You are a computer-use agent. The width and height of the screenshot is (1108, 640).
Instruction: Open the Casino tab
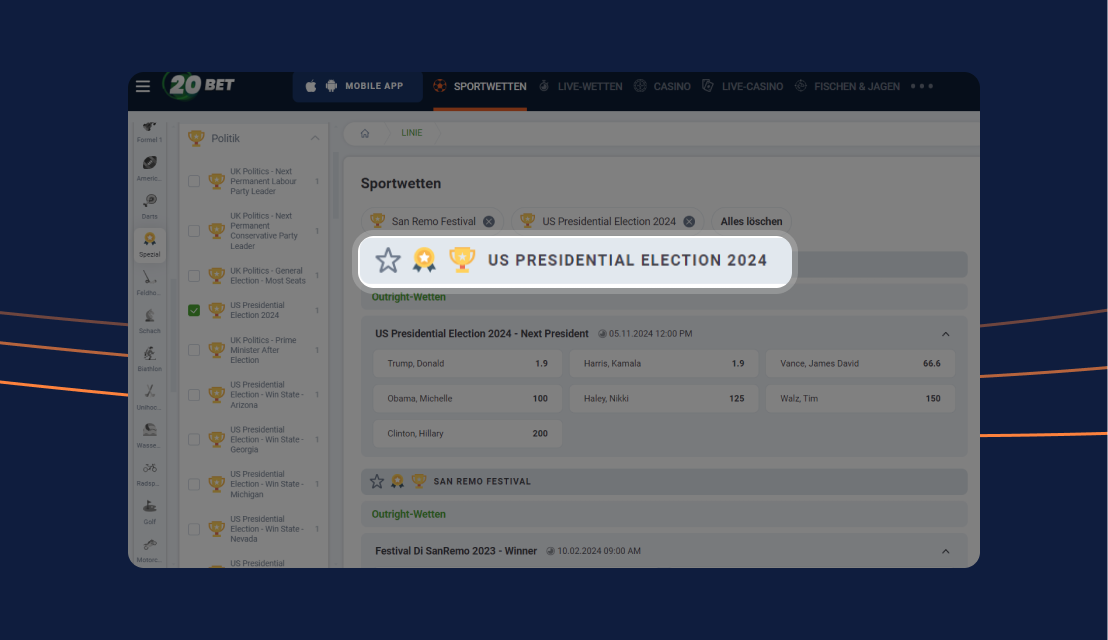(662, 86)
